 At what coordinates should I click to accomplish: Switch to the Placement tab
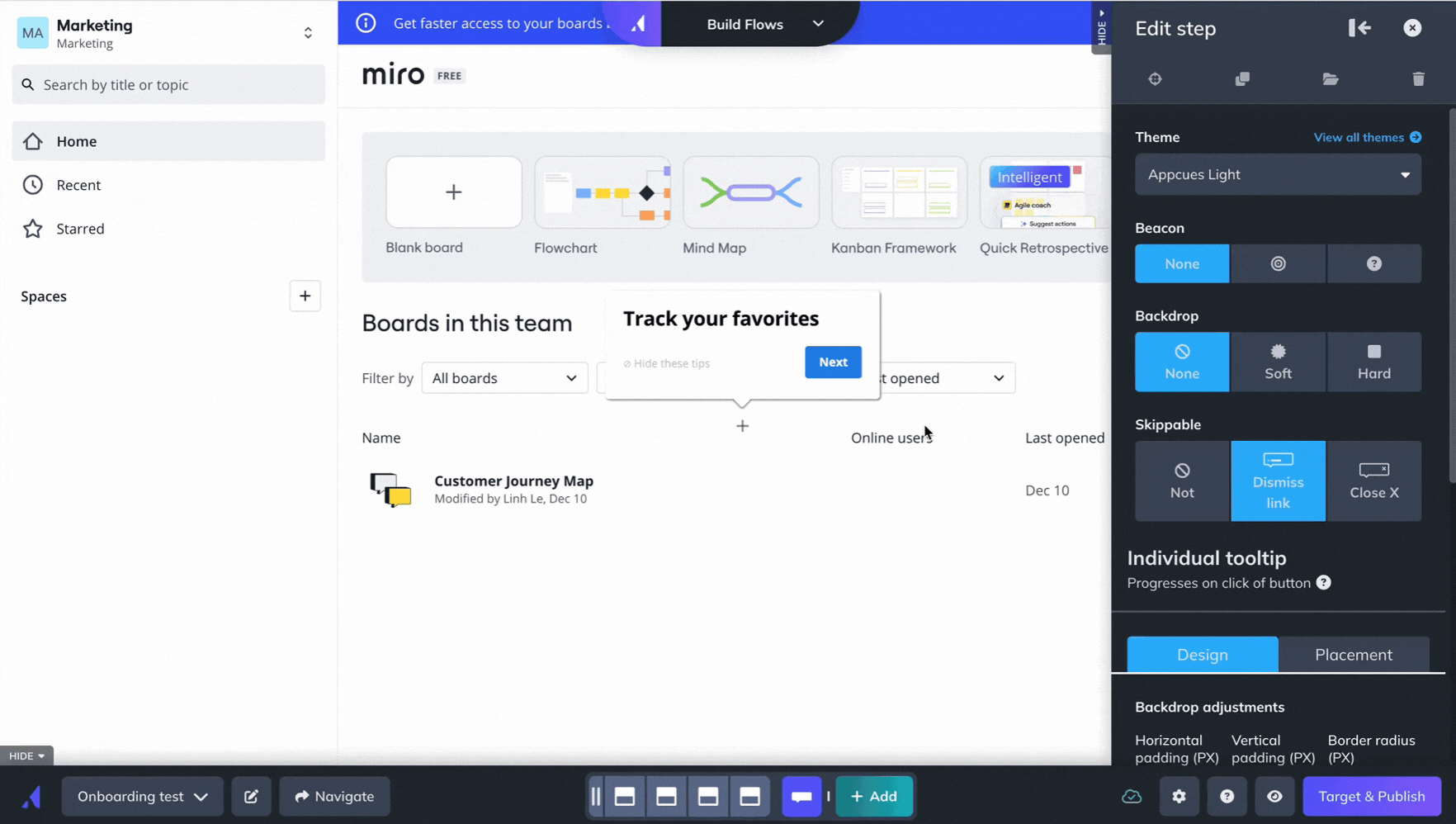[1354, 654]
